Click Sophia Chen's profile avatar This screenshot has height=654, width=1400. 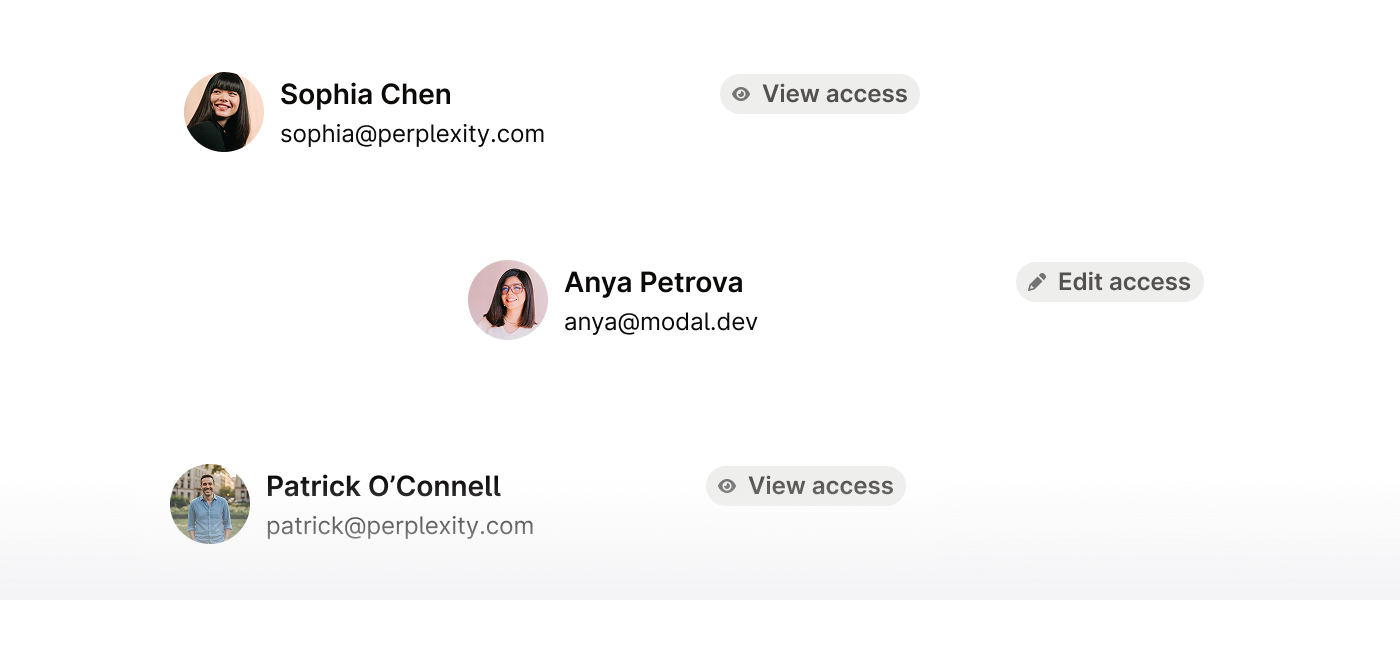click(x=224, y=112)
